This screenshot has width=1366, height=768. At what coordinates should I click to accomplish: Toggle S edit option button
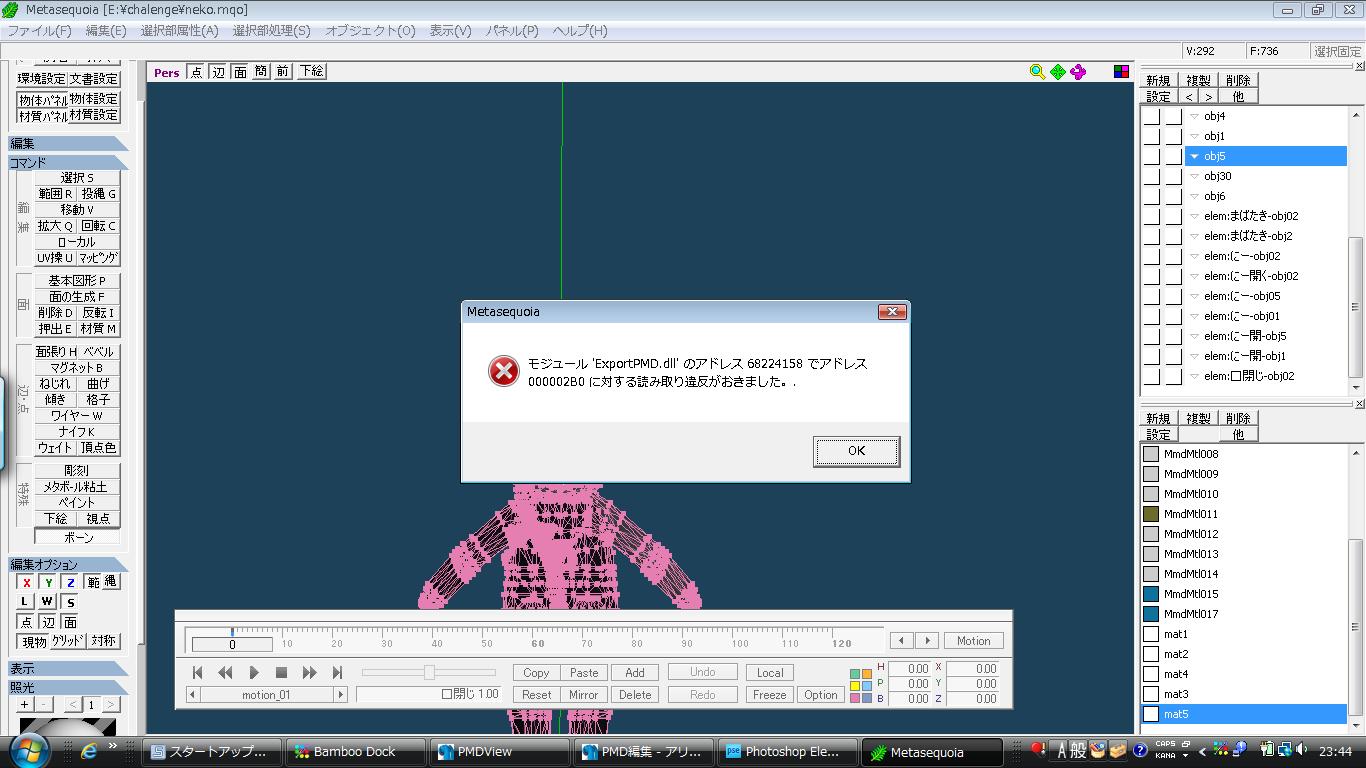(70, 602)
